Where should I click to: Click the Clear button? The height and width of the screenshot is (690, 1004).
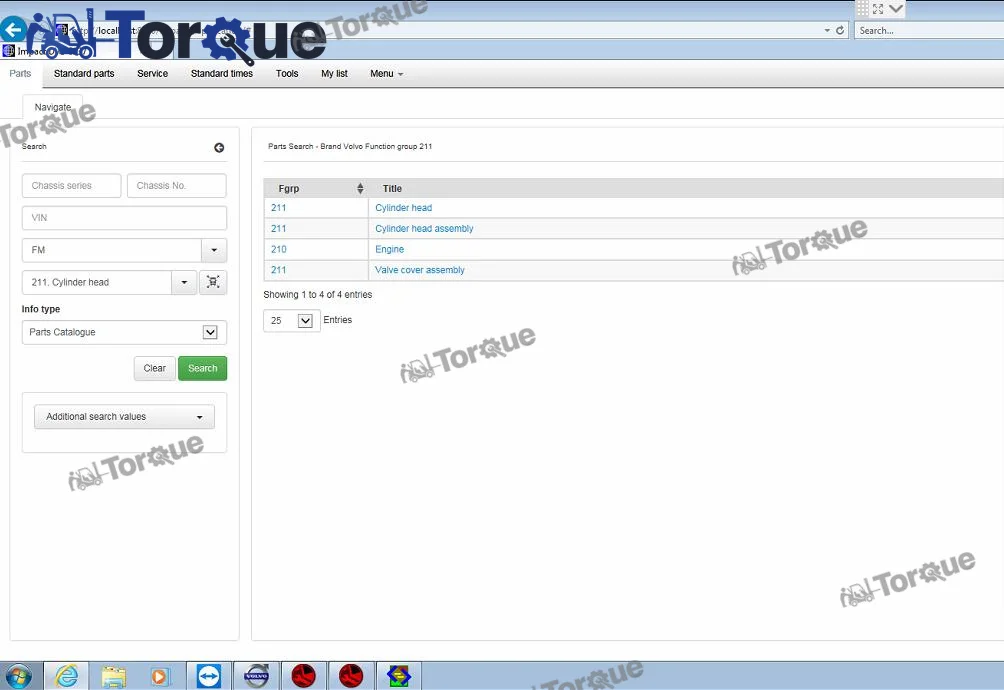click(154, 368)
